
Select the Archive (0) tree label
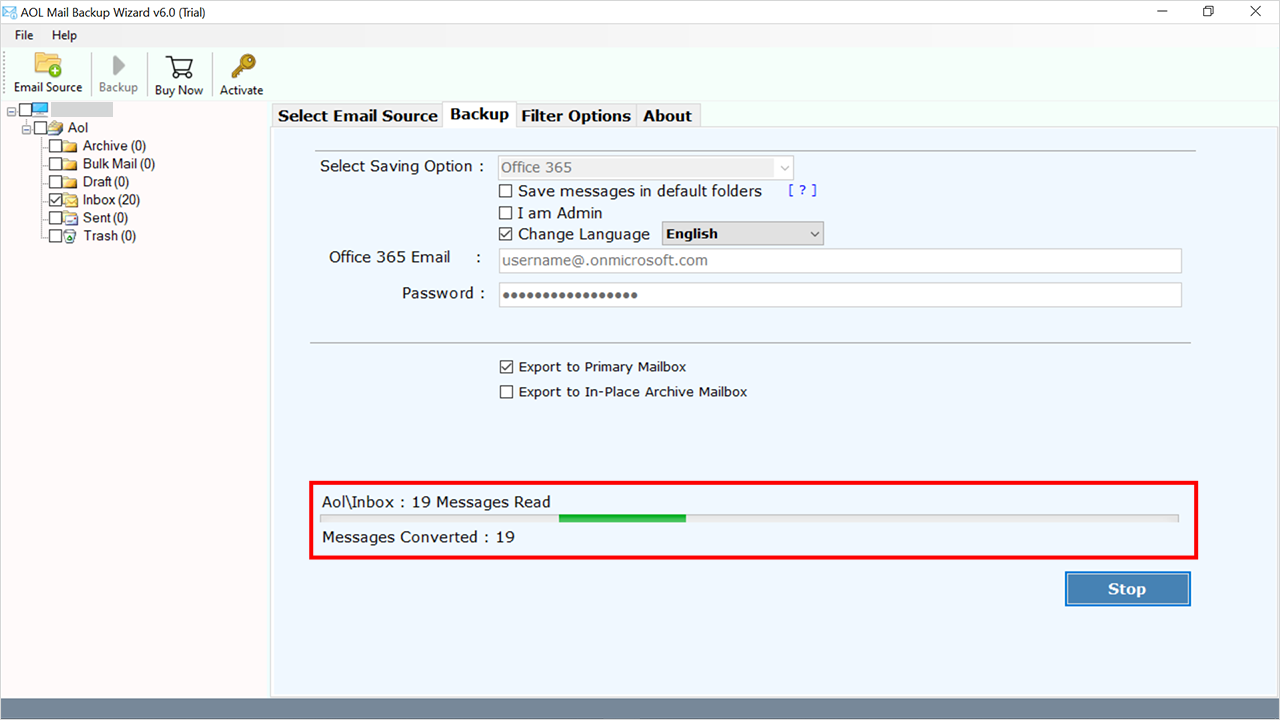tap(114, 146)
